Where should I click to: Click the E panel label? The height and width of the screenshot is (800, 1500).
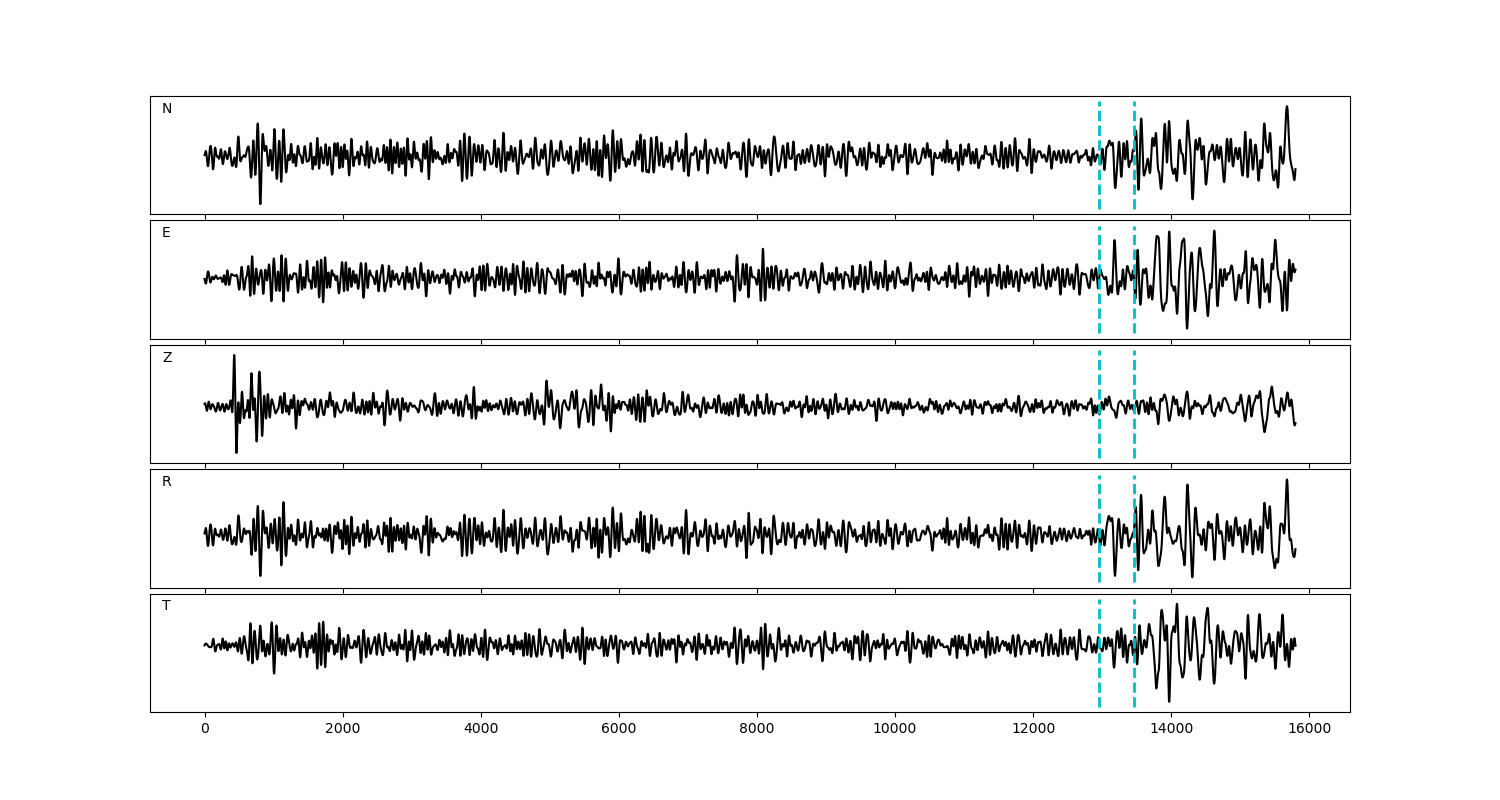tap(166, 233)
